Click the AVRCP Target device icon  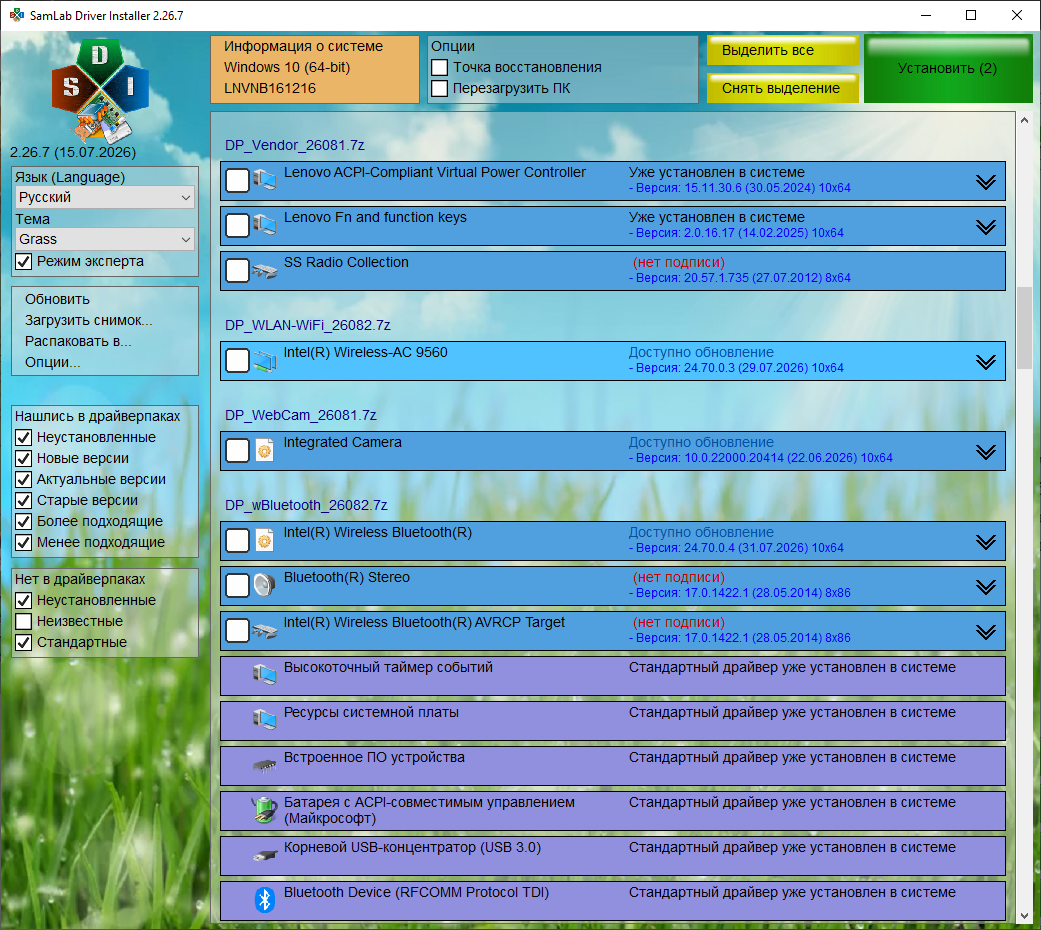264,630
